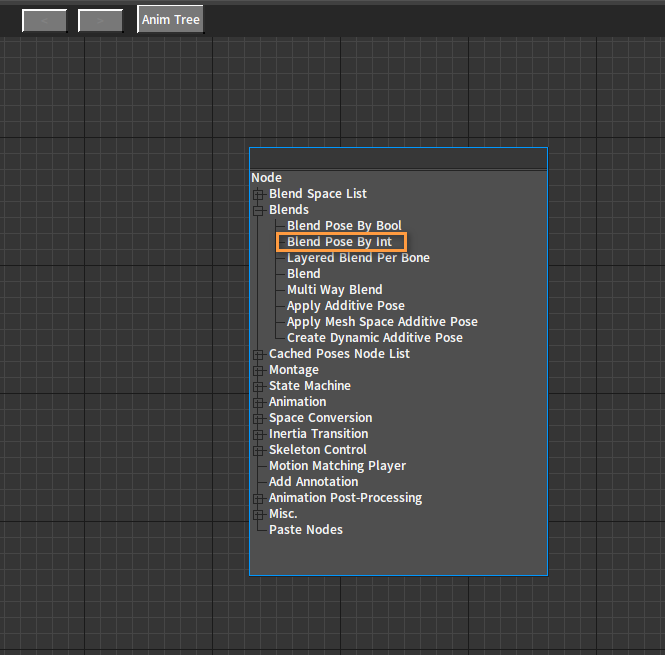Choose Create Dynamic Additive Pose
The height and width of the screenshot is (655, 665).
click(374, 338)
